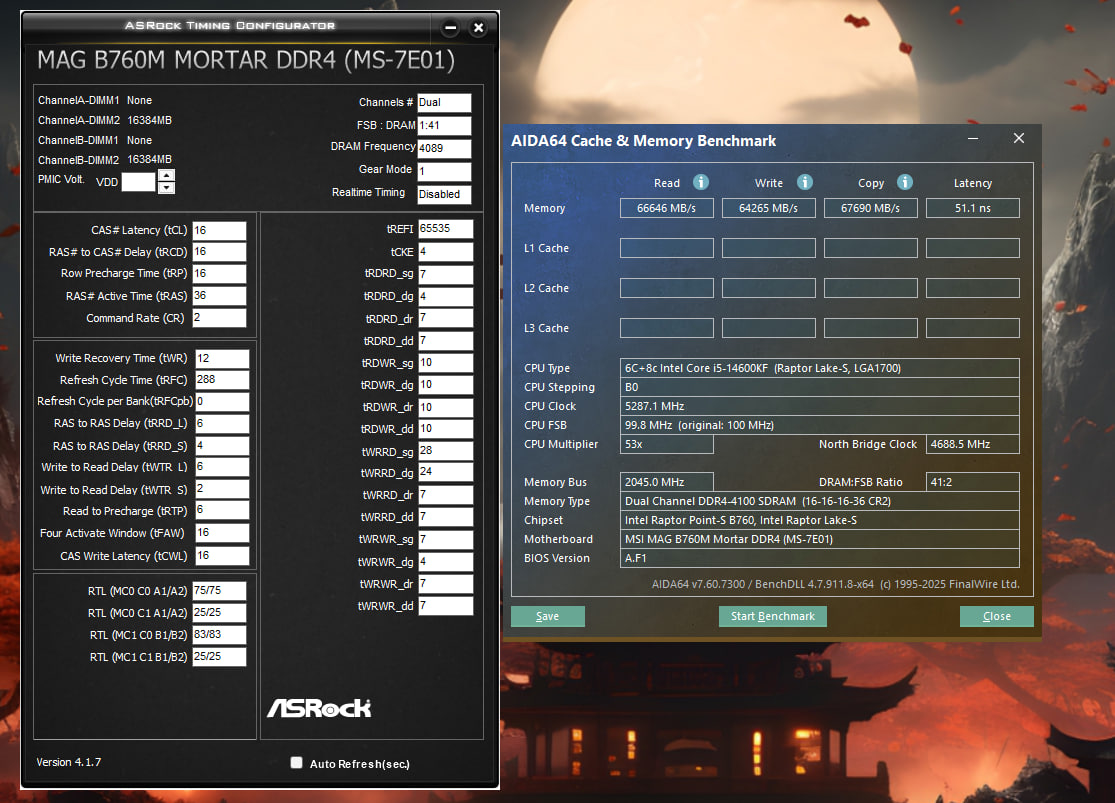This screenshot has height=803, width=1115.
Task: Click the RTL MC1 C1 B1/B2 field
Action: [219, 656]
